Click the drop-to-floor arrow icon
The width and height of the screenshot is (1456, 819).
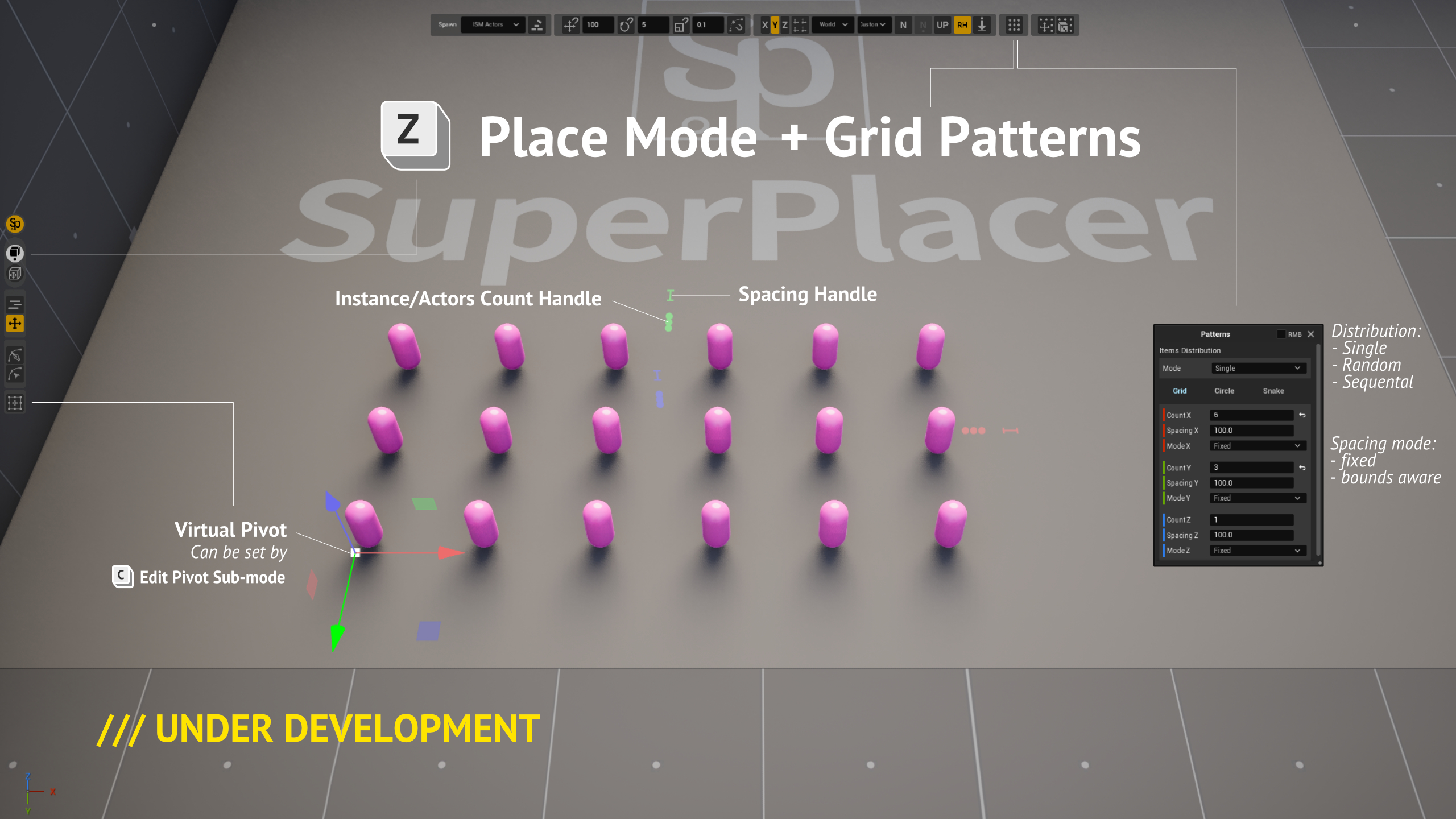(982, 24)
